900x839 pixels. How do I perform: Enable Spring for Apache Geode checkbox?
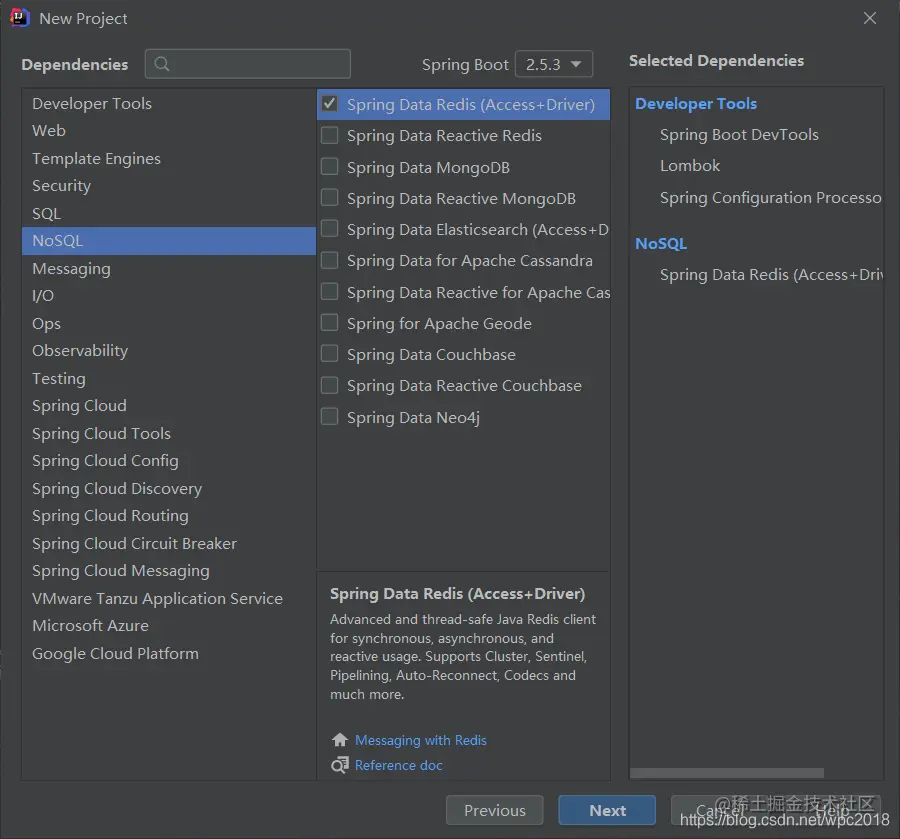pyautogui.click(x=329, y=323)
